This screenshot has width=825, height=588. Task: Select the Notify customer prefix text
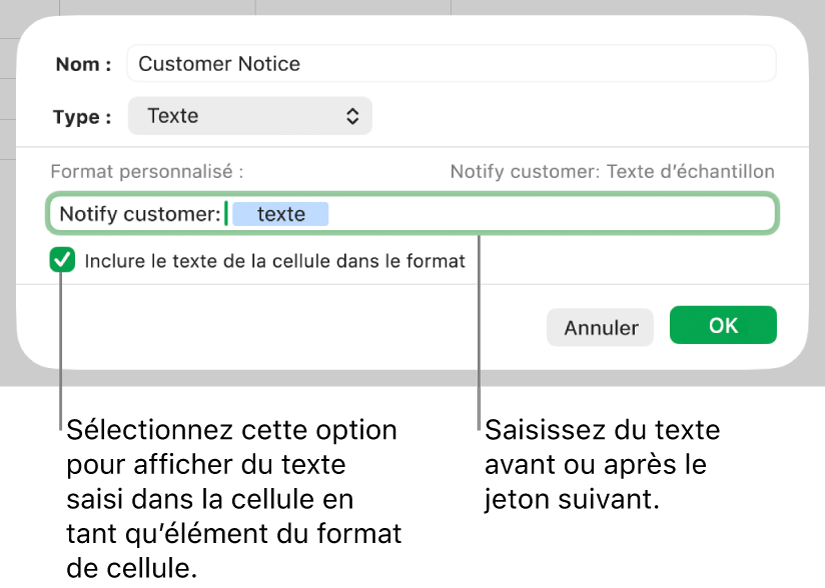pos(139,213)
